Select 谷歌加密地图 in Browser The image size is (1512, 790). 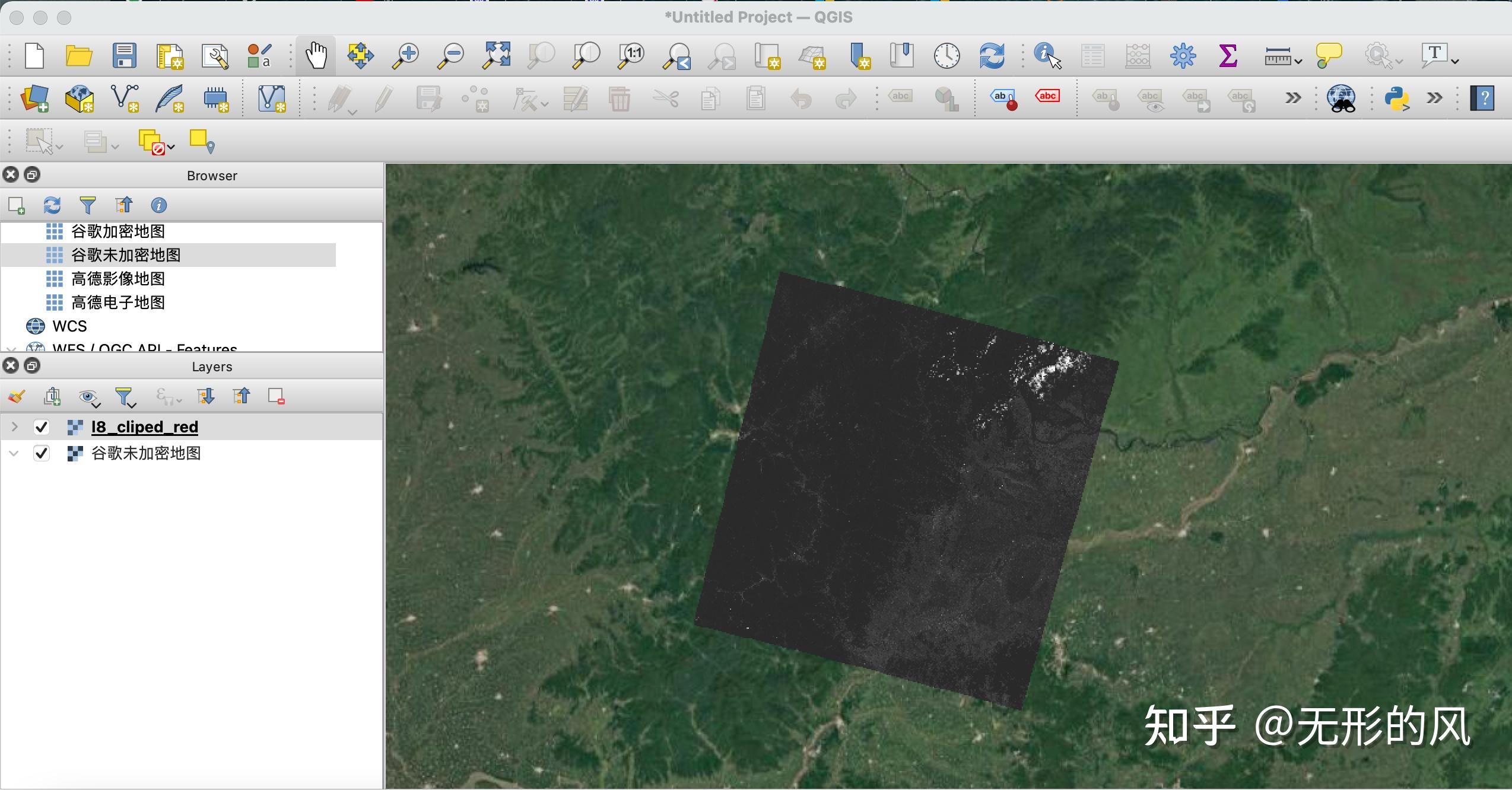pyautogui.click(x=117, y=231)
